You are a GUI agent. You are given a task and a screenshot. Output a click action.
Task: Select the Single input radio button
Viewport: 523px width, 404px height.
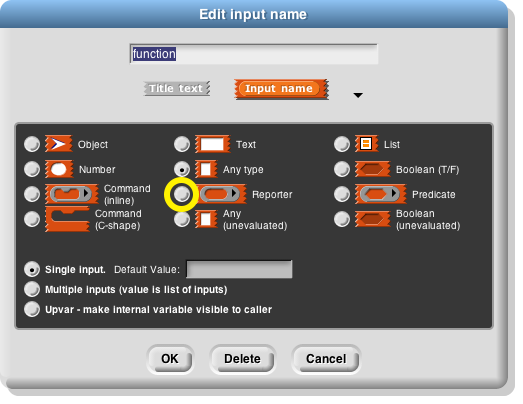[32, 269]
